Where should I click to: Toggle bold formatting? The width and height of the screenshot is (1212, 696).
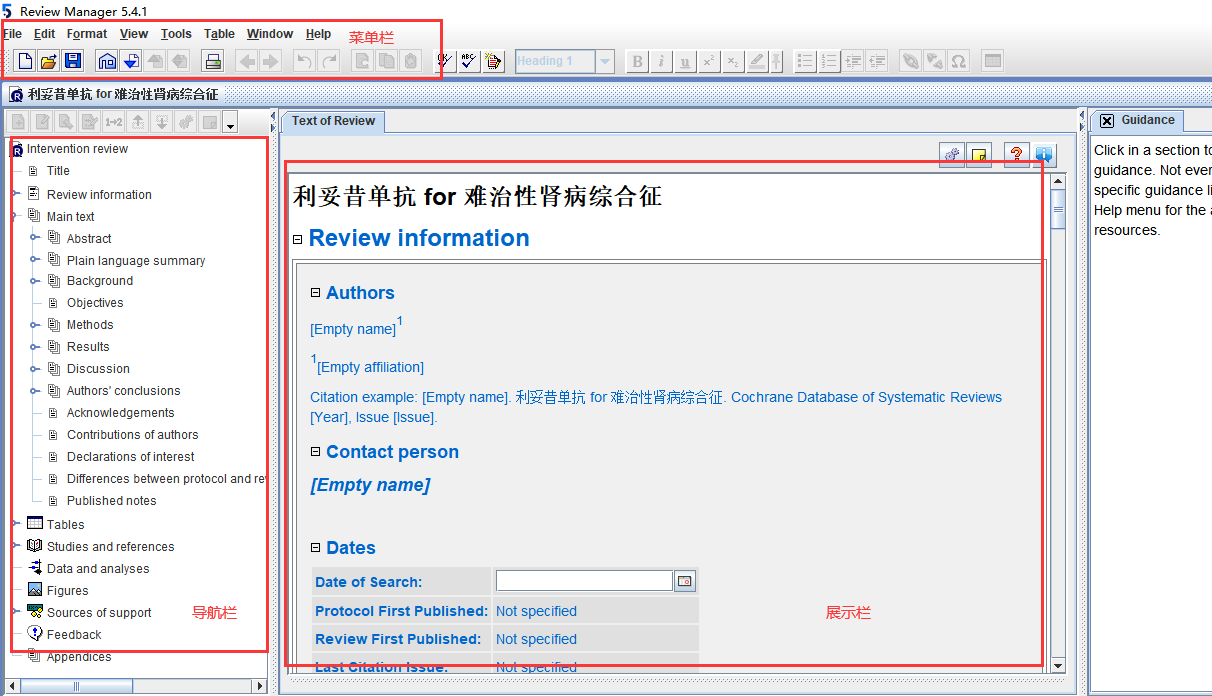point(637,61)
